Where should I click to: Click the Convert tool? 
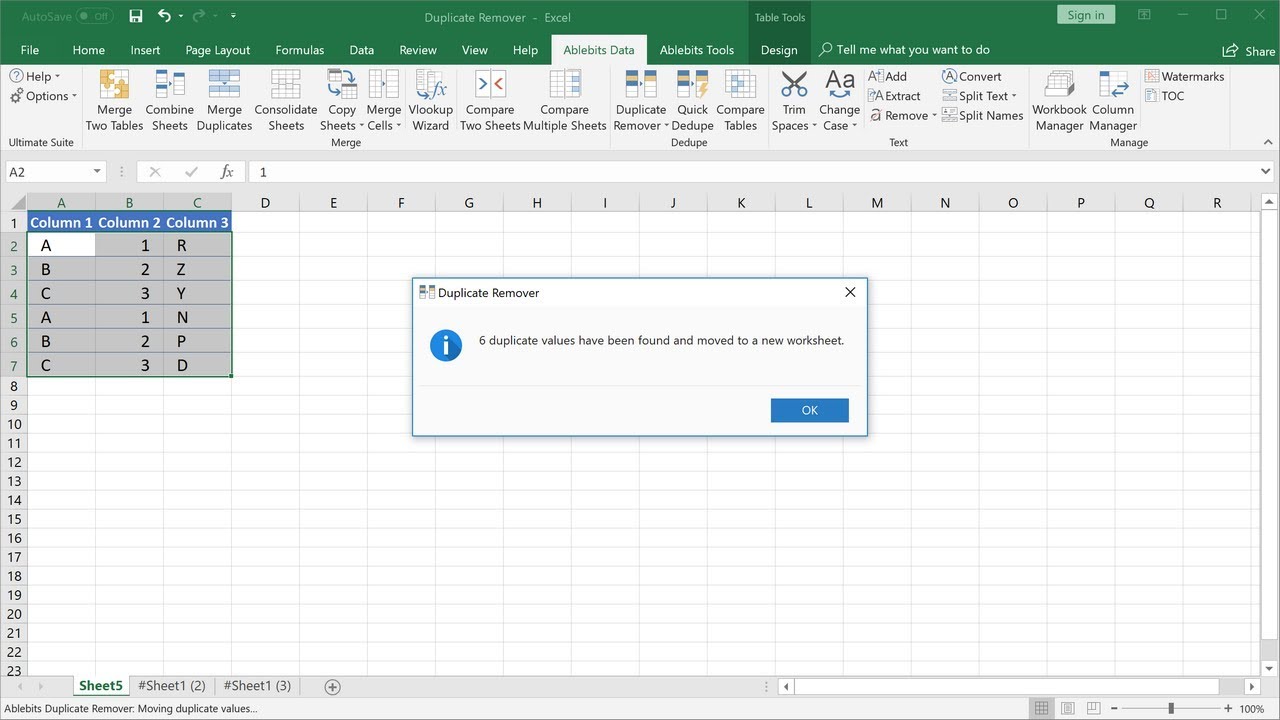tap(971, 77)
